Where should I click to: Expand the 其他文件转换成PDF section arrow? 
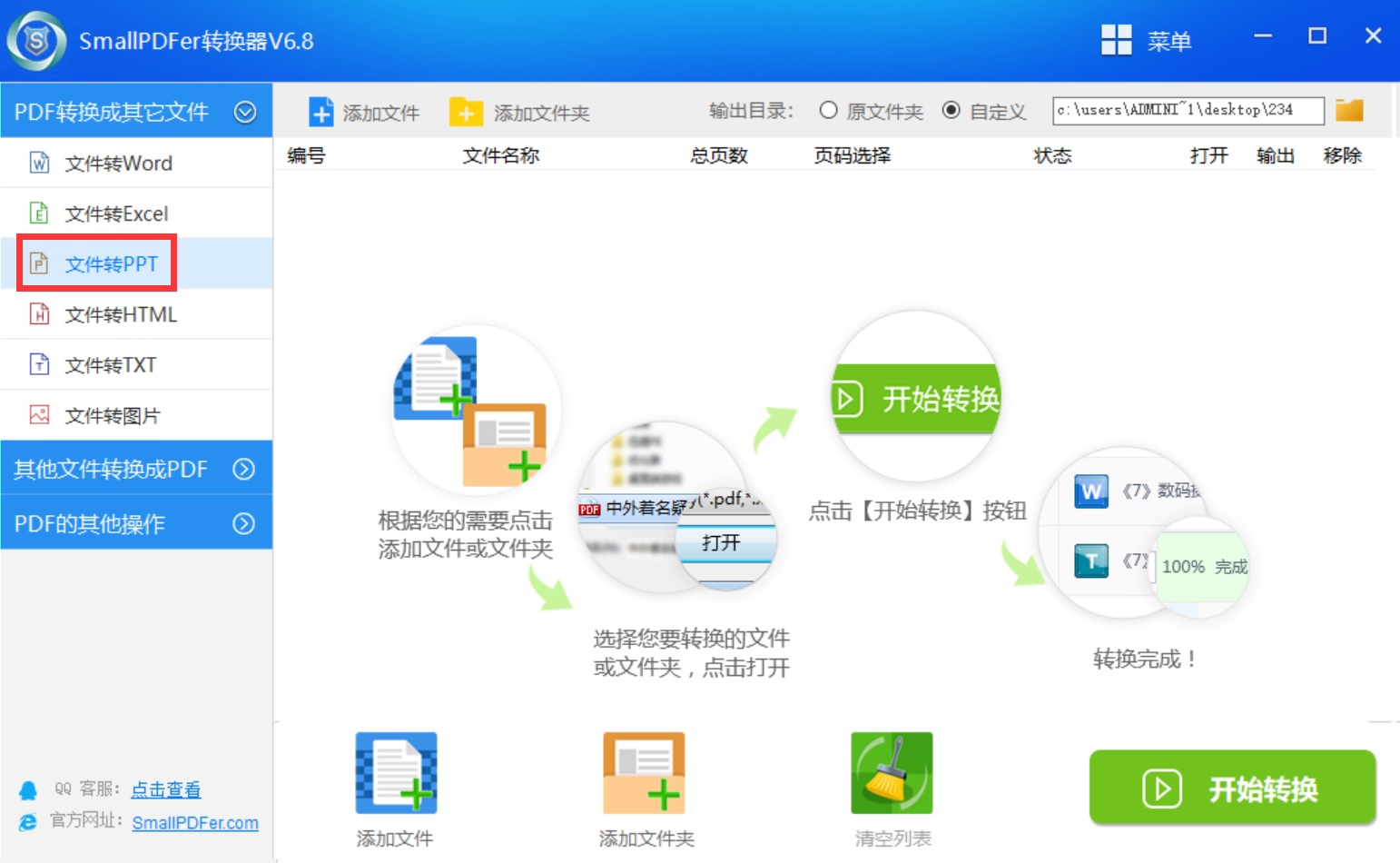click(243, 469)
